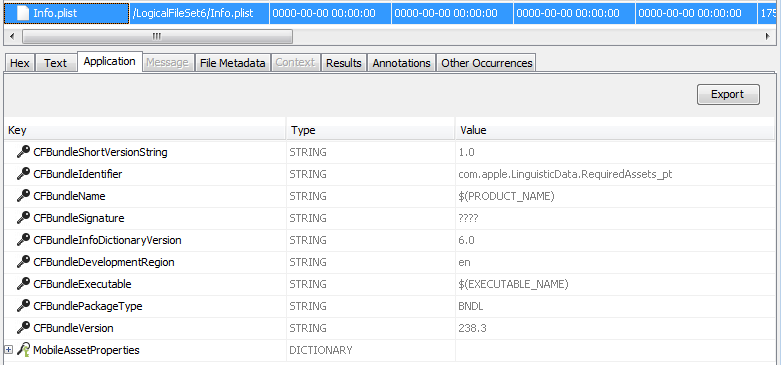Screen dimensions: 781x365
Task: Click the /LogicalFileSet6/Info.plist path cell
Action: [200, 13]
